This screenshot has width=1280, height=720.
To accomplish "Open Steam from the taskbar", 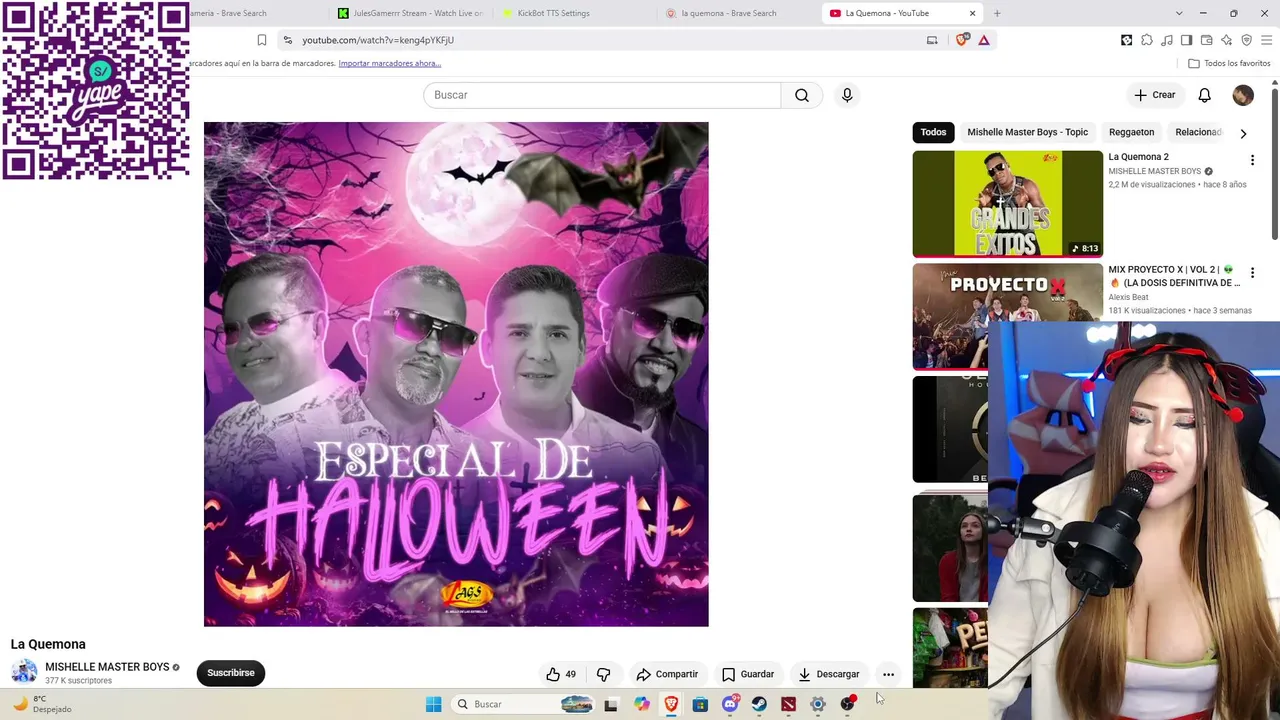I will (759, 704).
